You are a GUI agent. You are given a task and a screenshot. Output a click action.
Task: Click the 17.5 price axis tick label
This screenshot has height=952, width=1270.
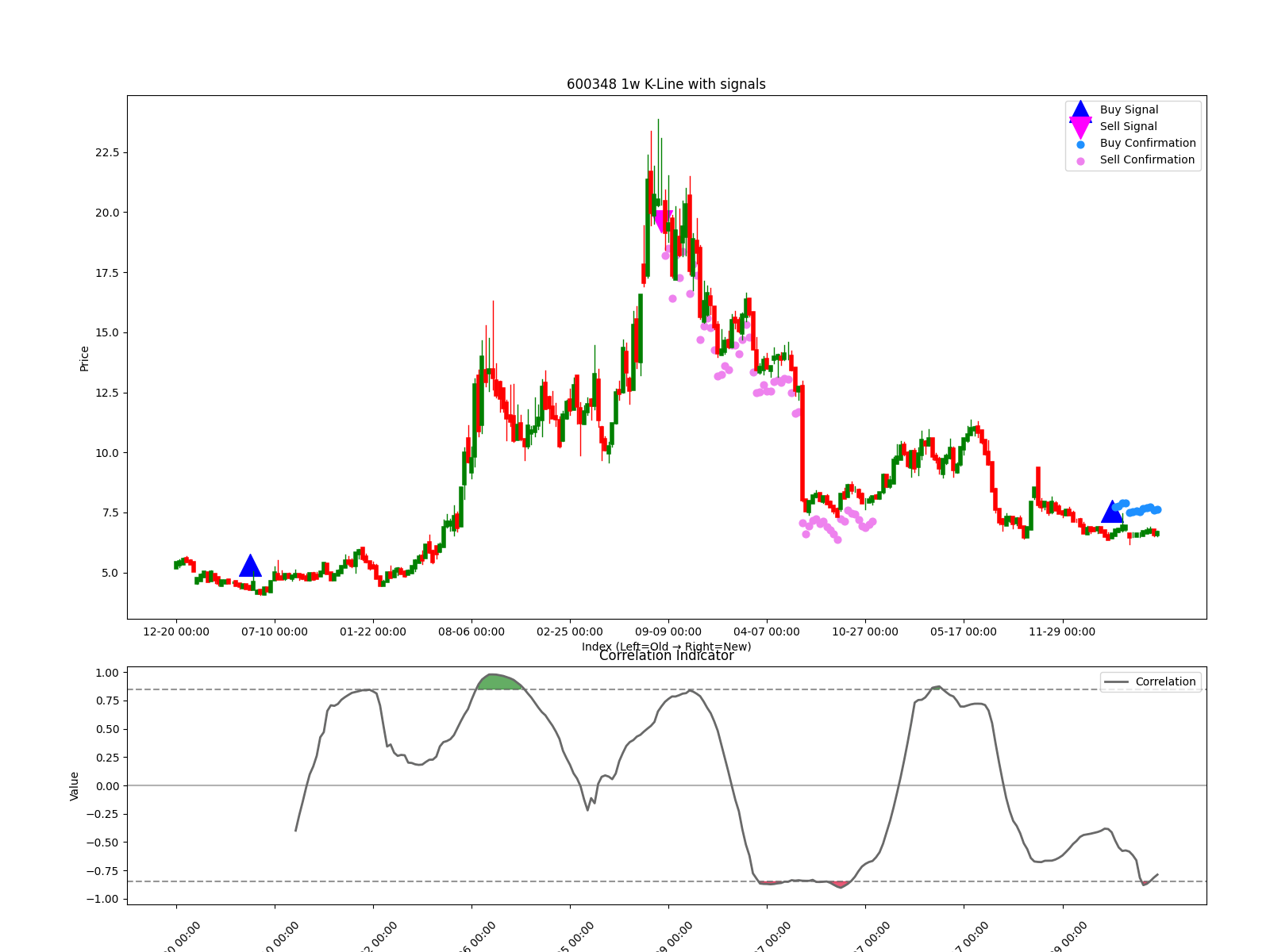coord(107,273)
